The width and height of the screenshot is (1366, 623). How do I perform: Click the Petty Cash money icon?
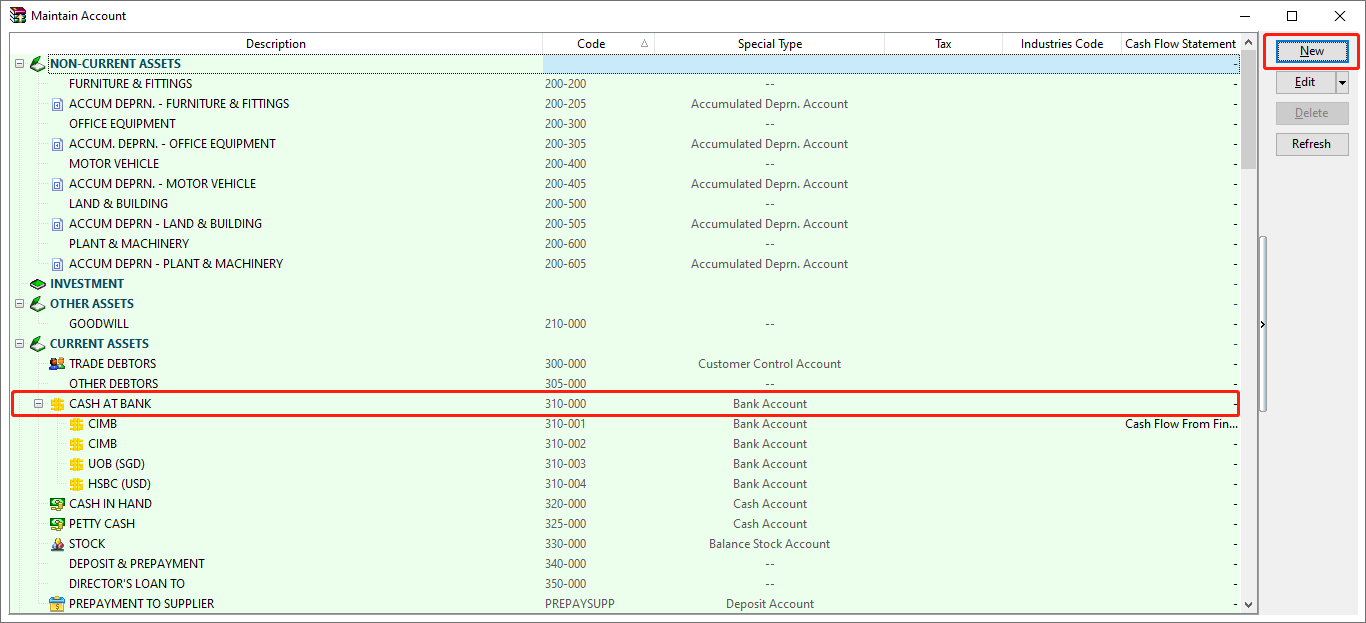[x=57, y=524]
